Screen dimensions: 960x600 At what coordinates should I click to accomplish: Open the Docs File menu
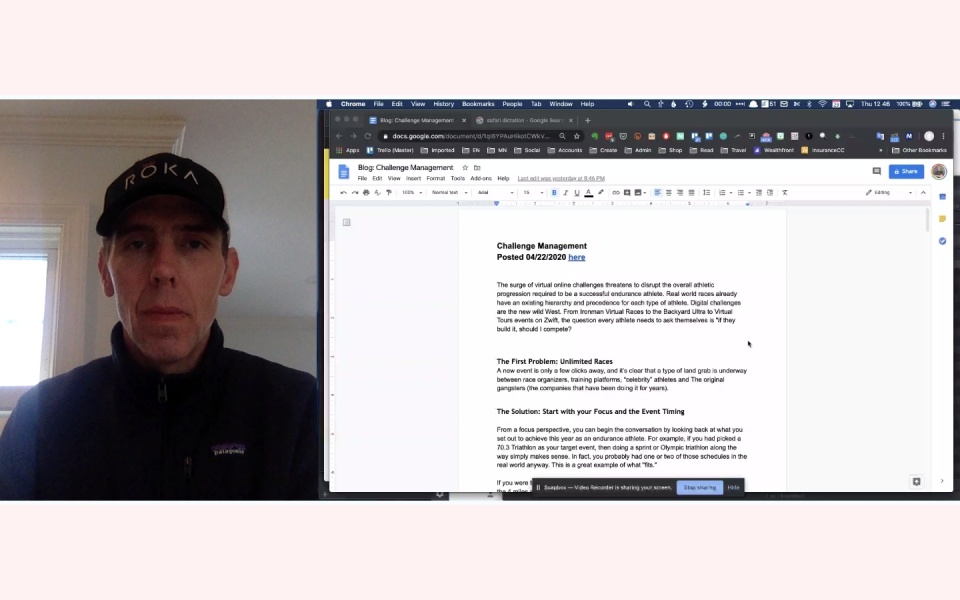362,179
